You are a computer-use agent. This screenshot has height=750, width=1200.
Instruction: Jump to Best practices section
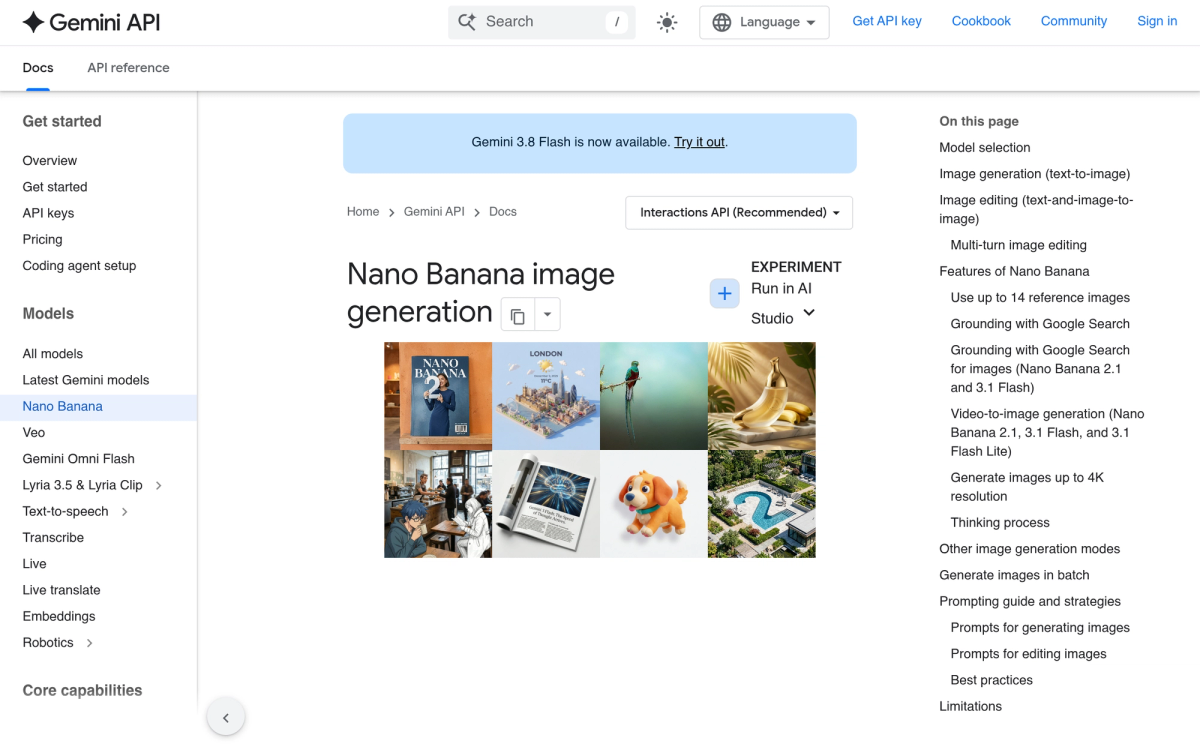point(991,680)
